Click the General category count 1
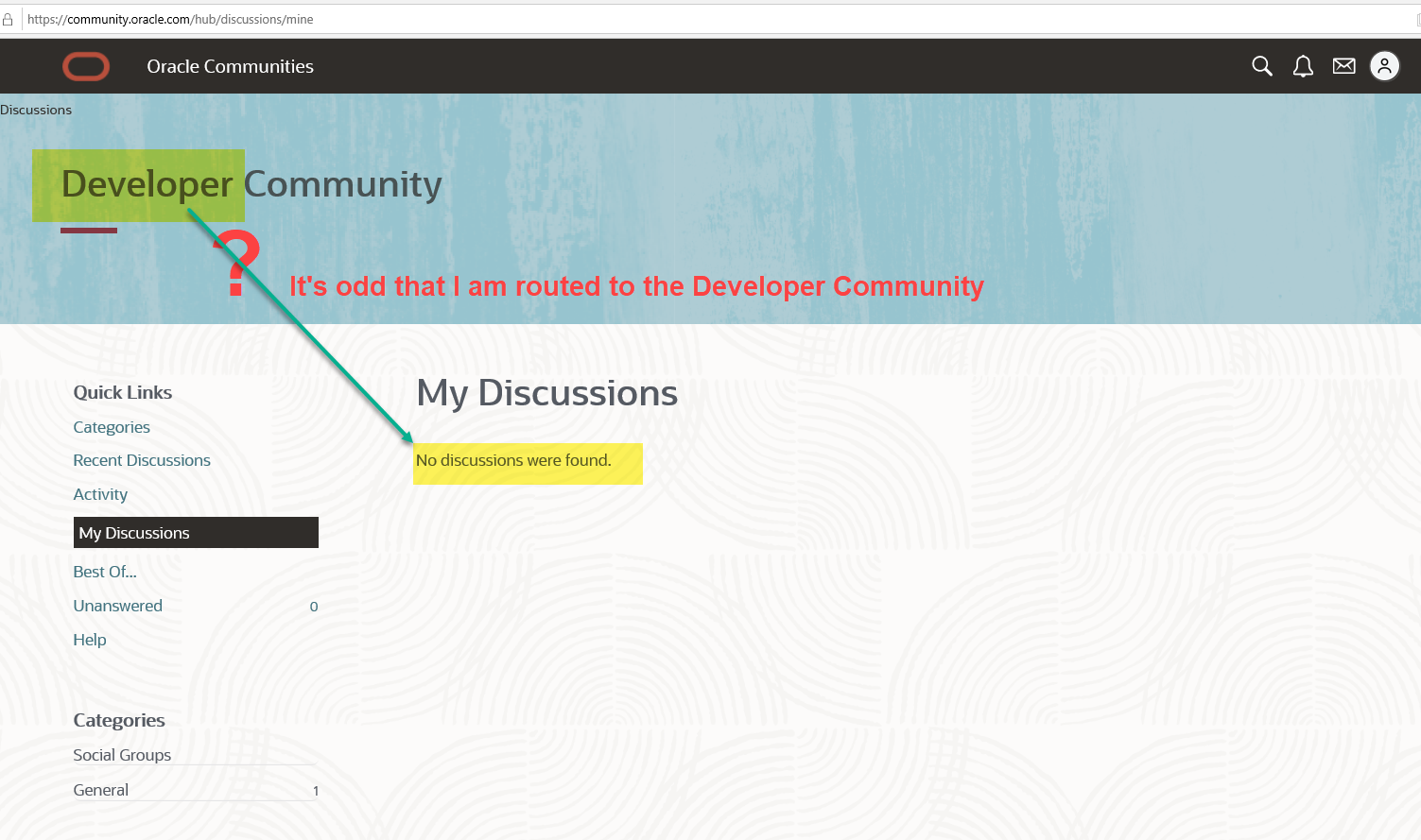The width and height of the screenshot is (1421, 840). pyautogui.click(x=316, y=791)
